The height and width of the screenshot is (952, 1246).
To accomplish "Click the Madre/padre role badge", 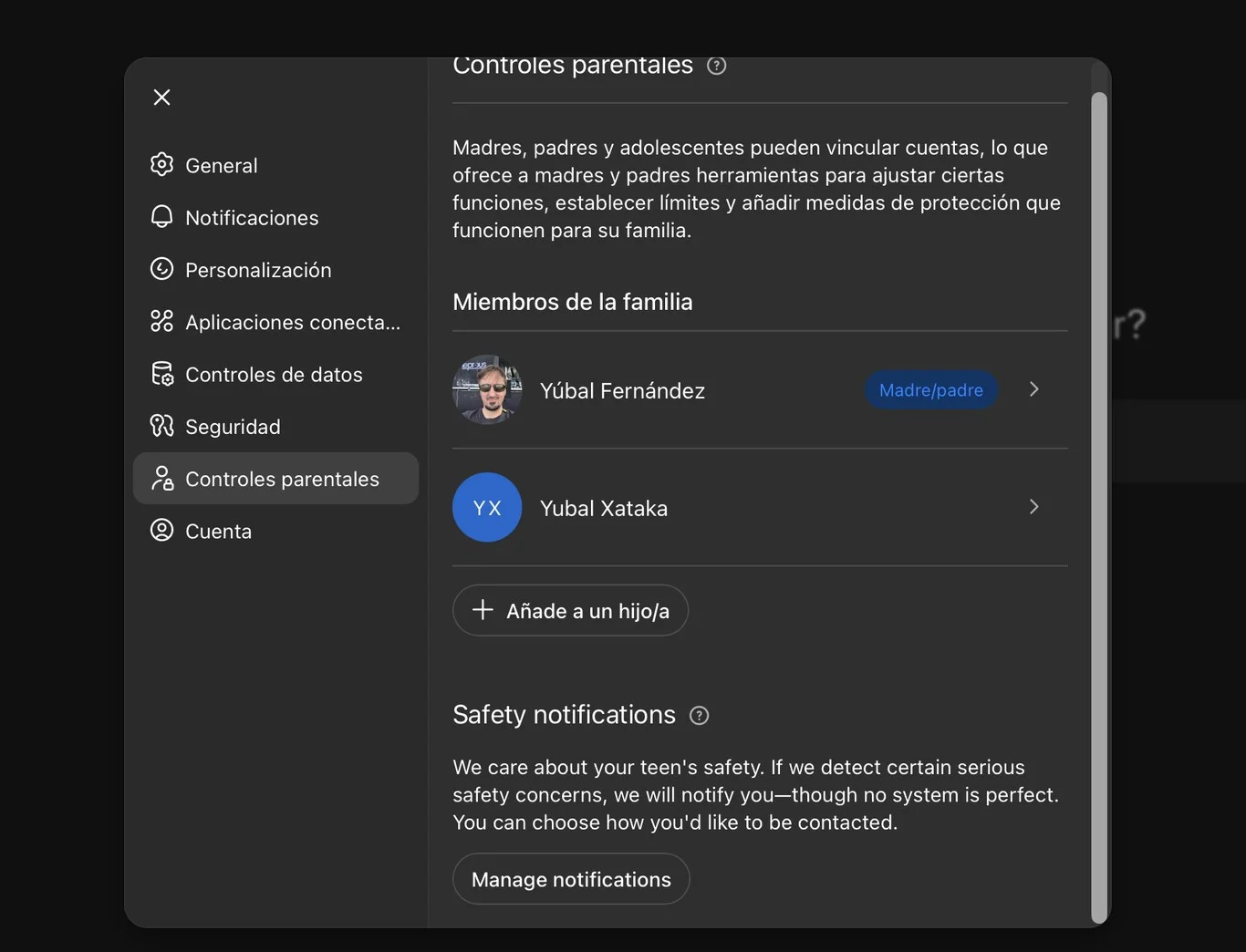I will coord(930,390).
